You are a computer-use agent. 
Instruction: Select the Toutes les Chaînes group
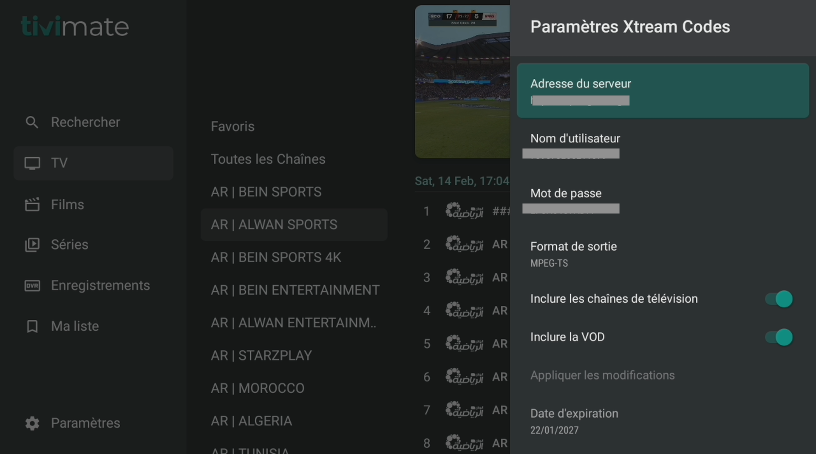click(x=268, y=159)
